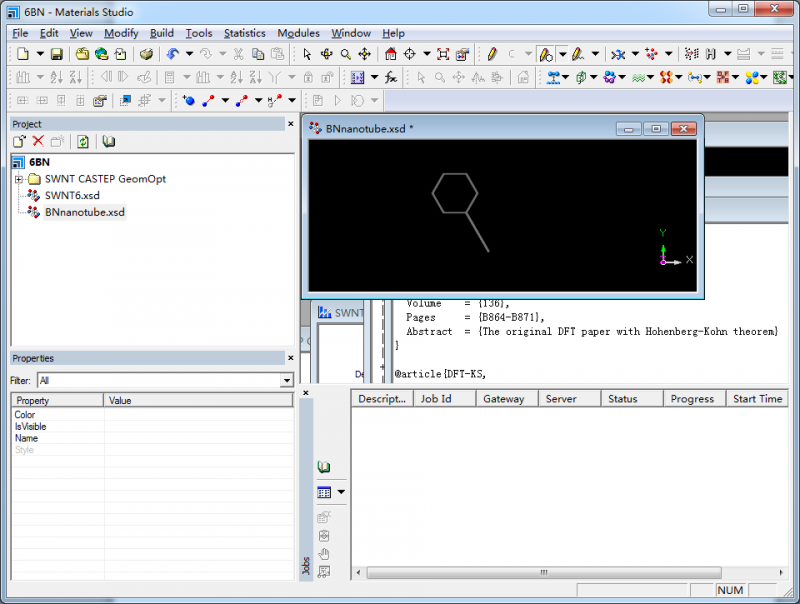
Task: Select the arrow Selection pointer tool
Action: [307, 54]
